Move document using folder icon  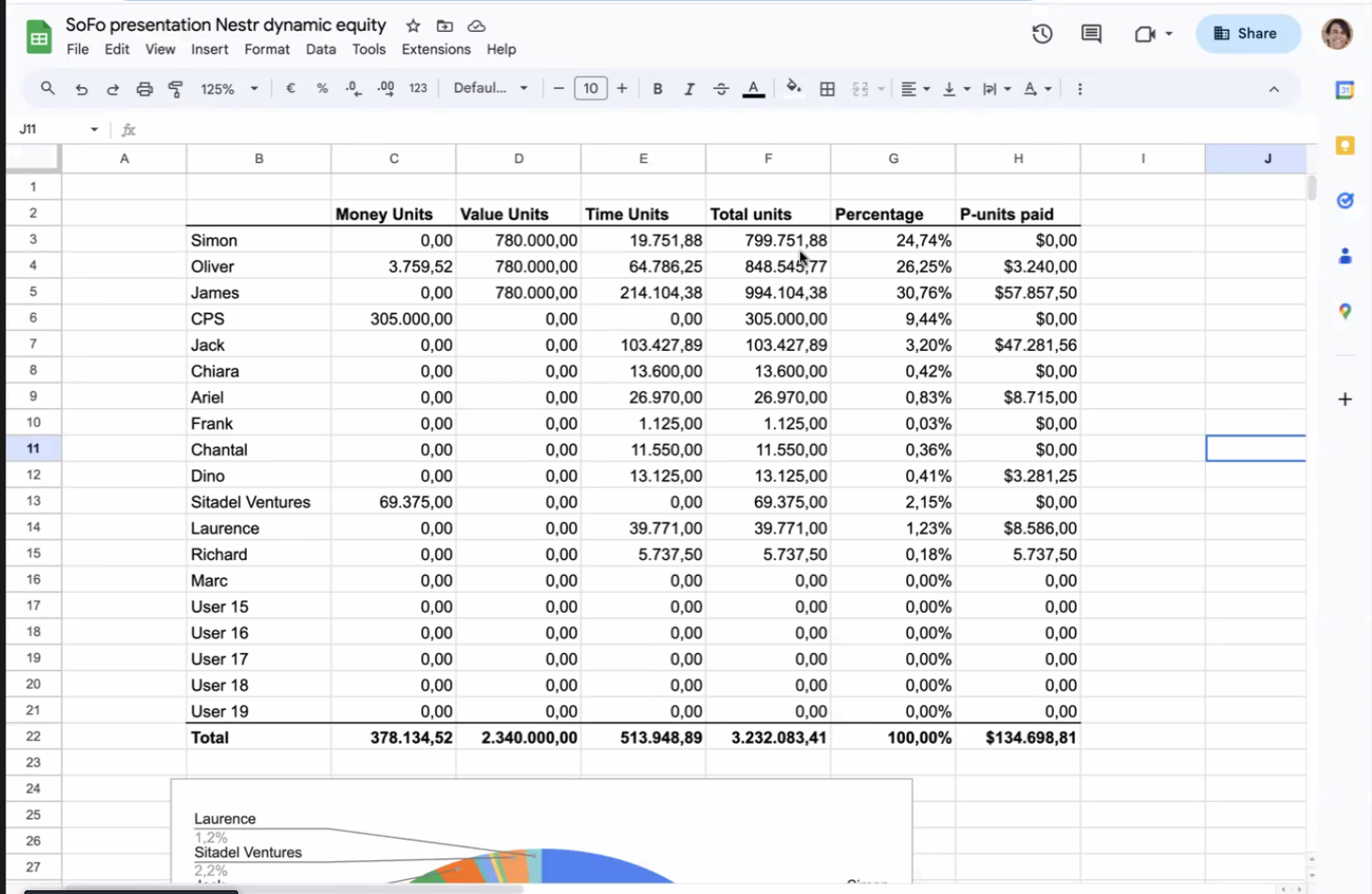(445, 26)
